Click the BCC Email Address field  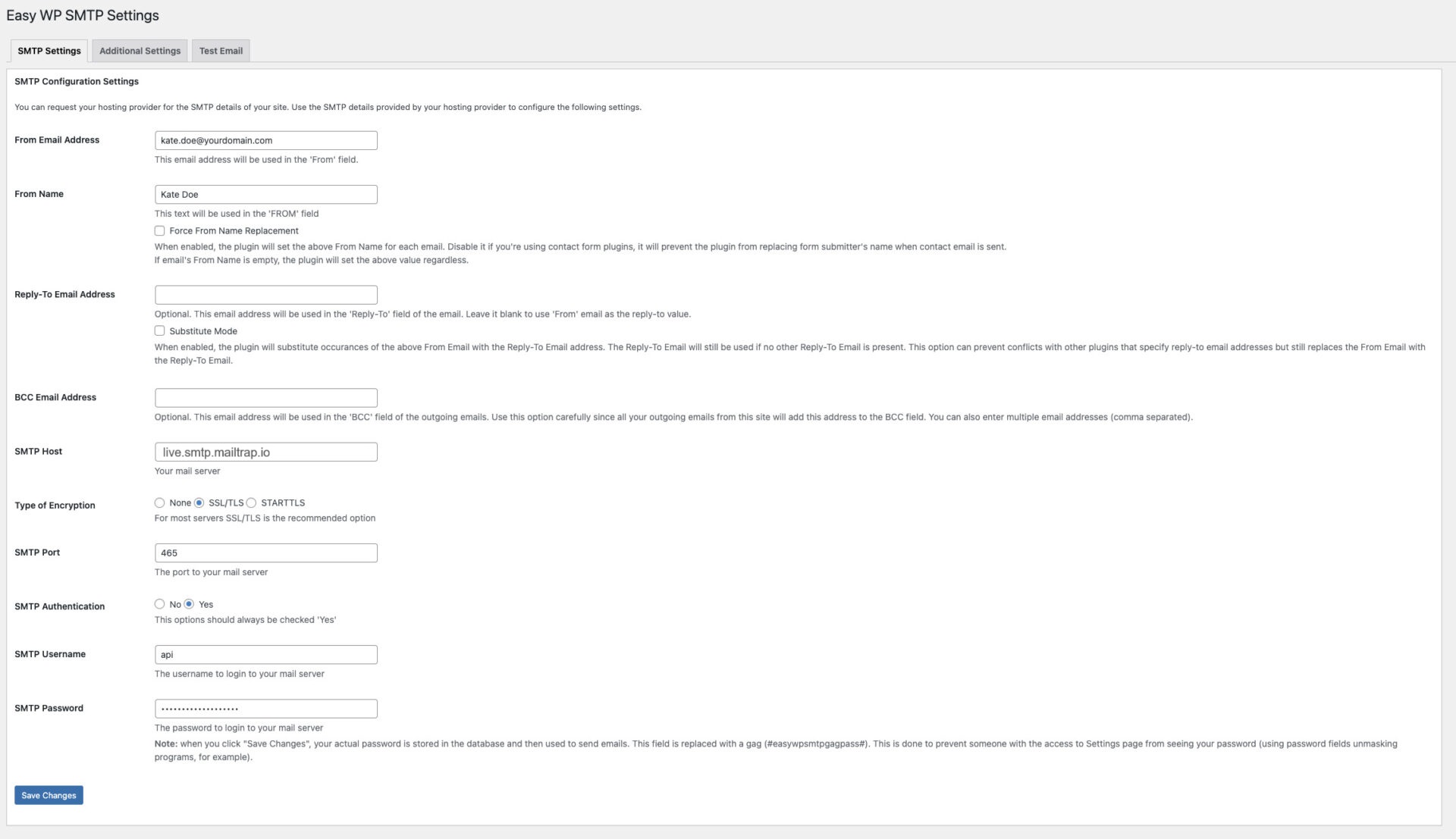tap(265, 397)
